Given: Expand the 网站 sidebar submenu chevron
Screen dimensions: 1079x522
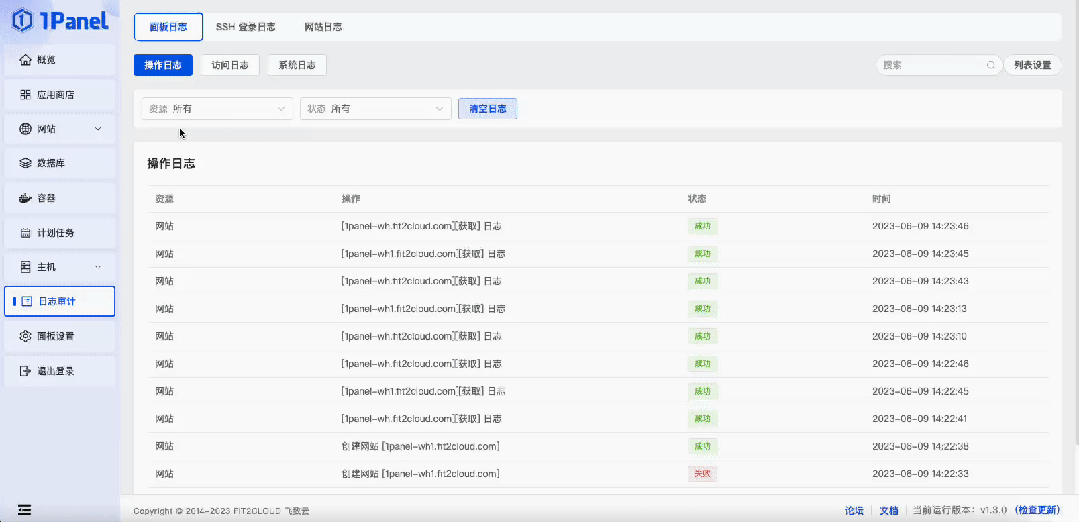Looking at the screenshot, I should pos(98,129).
